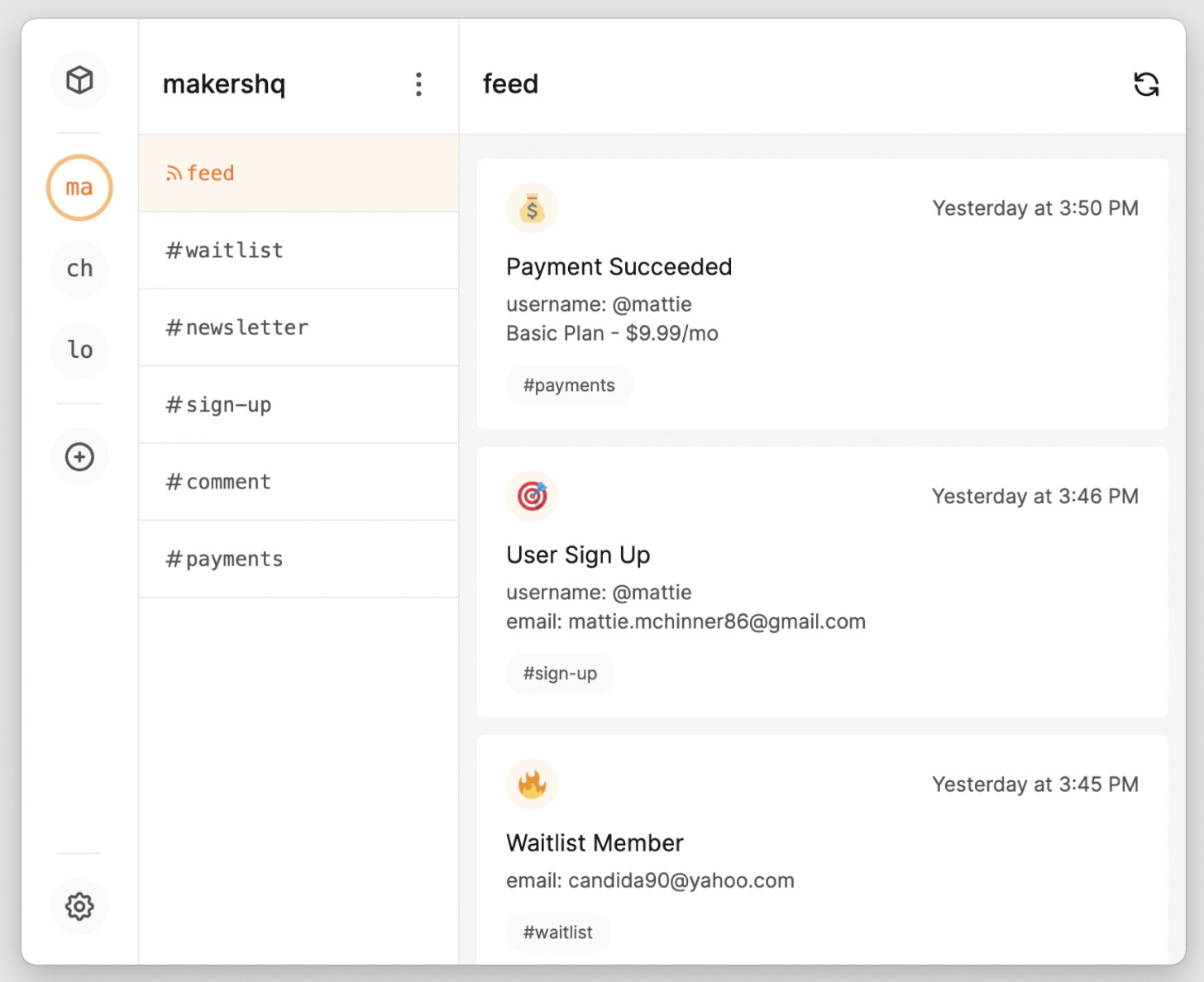Refresh the feed with reload icon
Viewport: 1204px width, 982px height.
point(1146,84)
